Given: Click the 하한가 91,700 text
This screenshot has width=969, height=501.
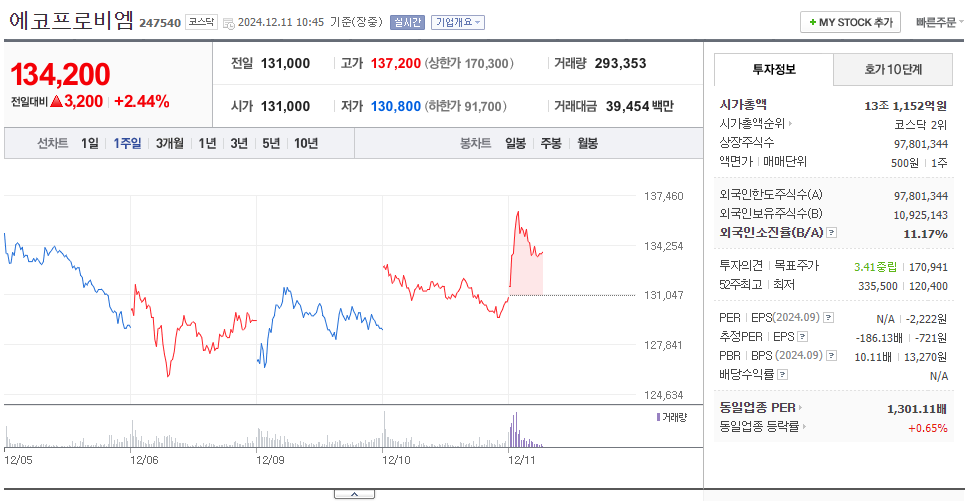Looking at the screenshot, I should [466, 106].
